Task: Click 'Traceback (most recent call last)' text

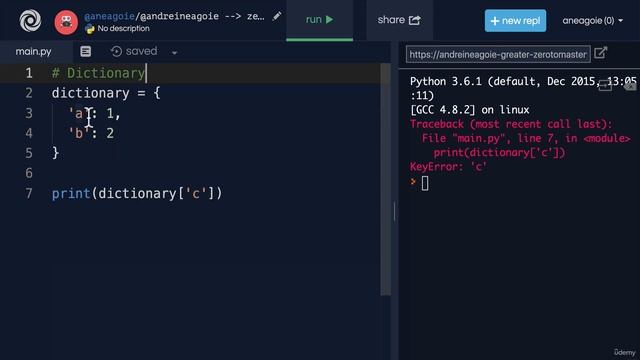Action: (x=511, y=124)
